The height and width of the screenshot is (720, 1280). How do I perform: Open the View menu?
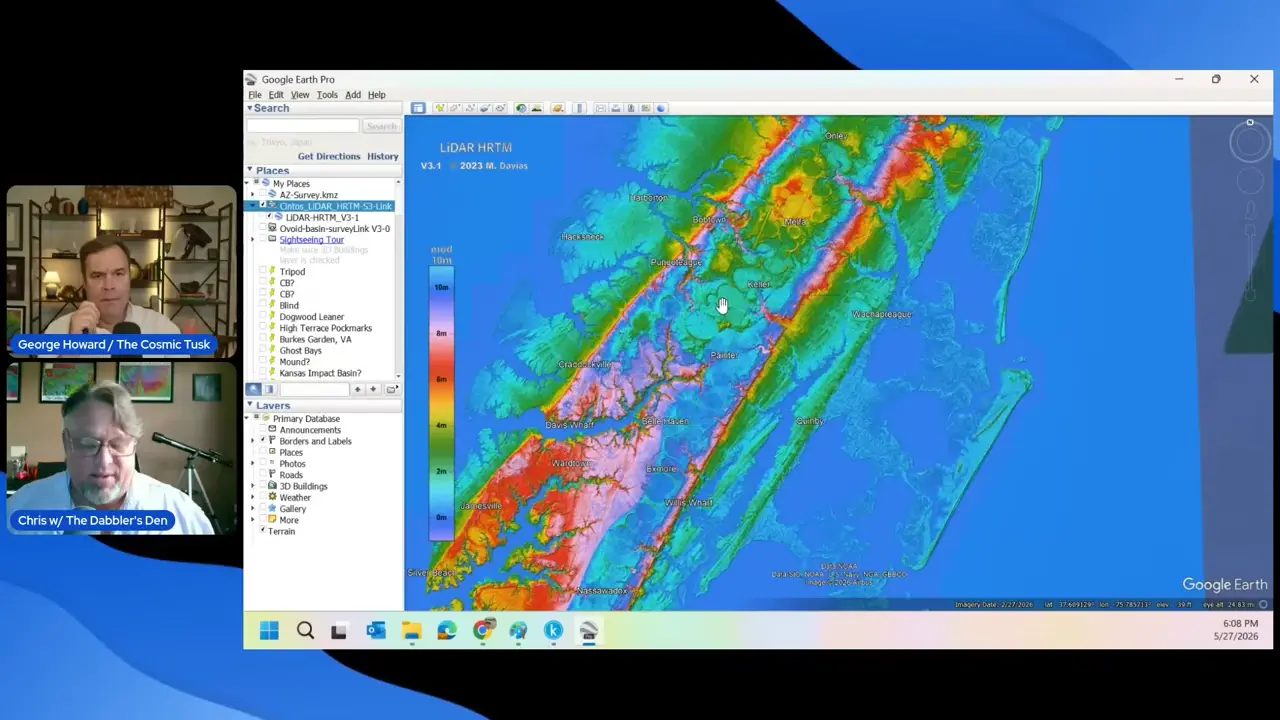pyautogui.click(x=300, y=95)
